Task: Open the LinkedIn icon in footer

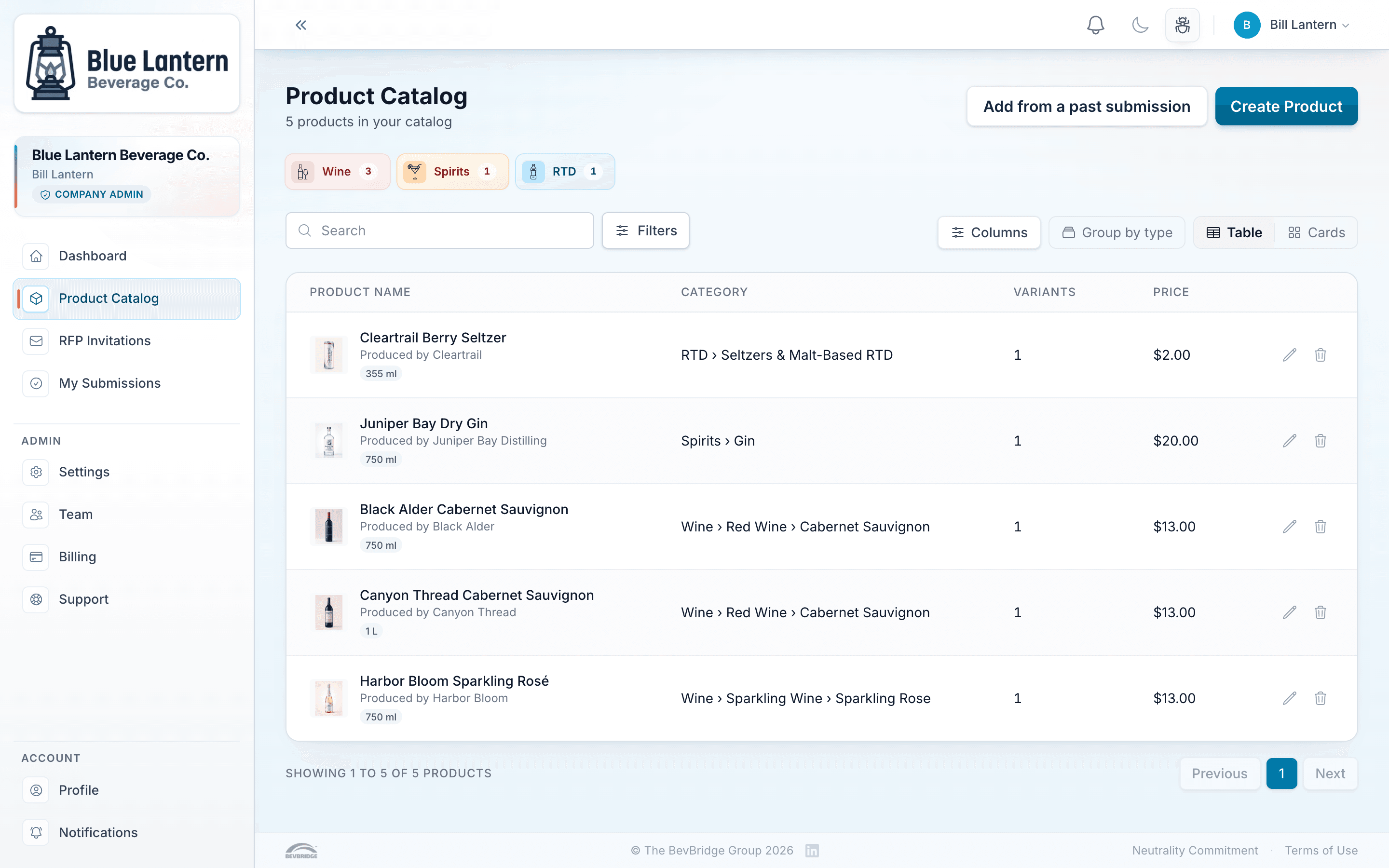Action: 812,851
